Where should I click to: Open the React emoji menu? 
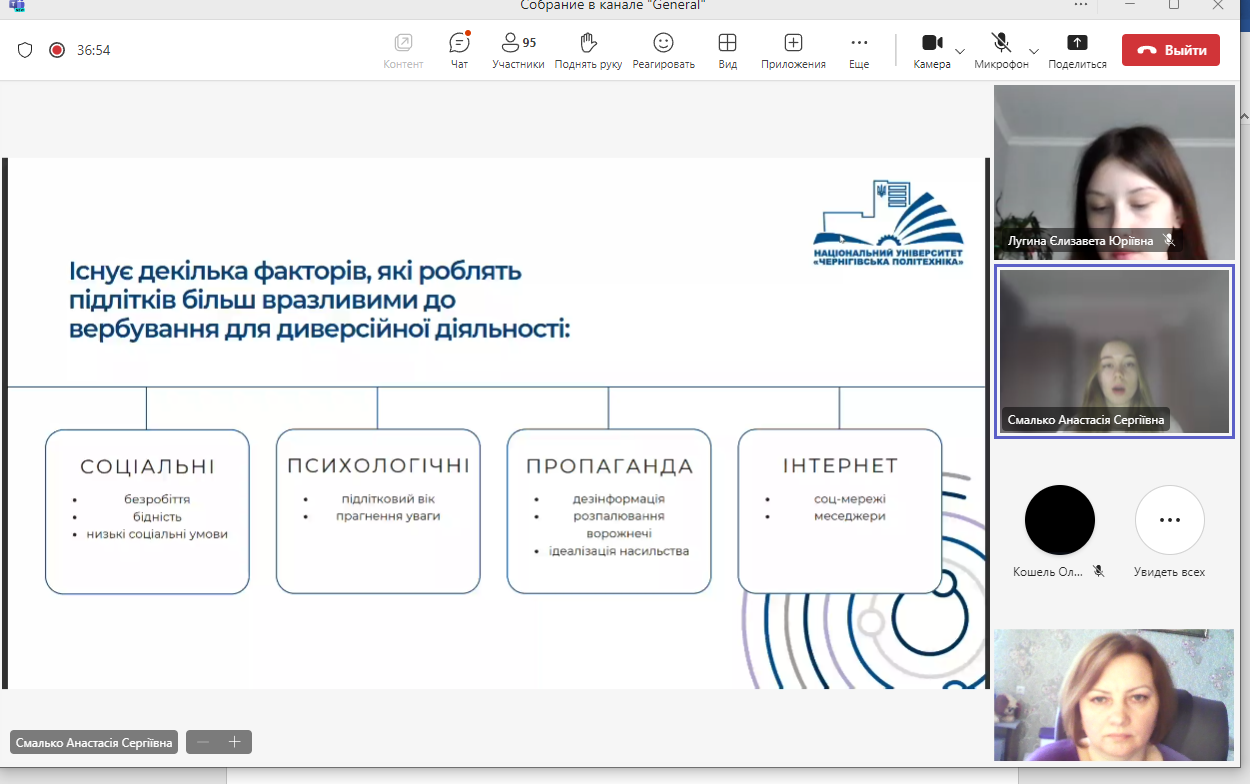pos(663,44)
